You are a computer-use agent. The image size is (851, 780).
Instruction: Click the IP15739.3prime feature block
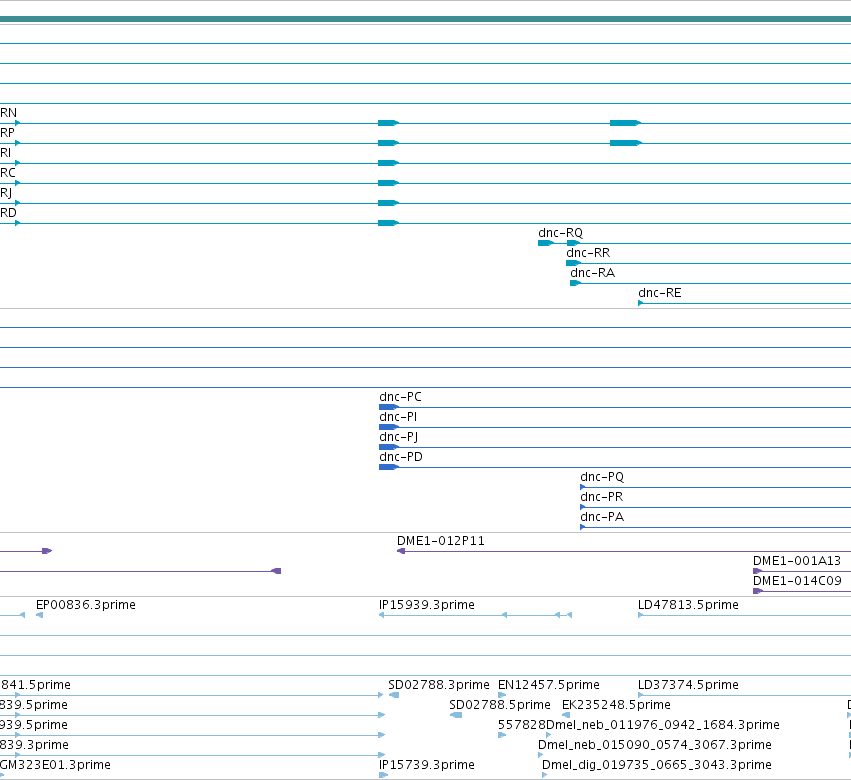pos(383,775)
